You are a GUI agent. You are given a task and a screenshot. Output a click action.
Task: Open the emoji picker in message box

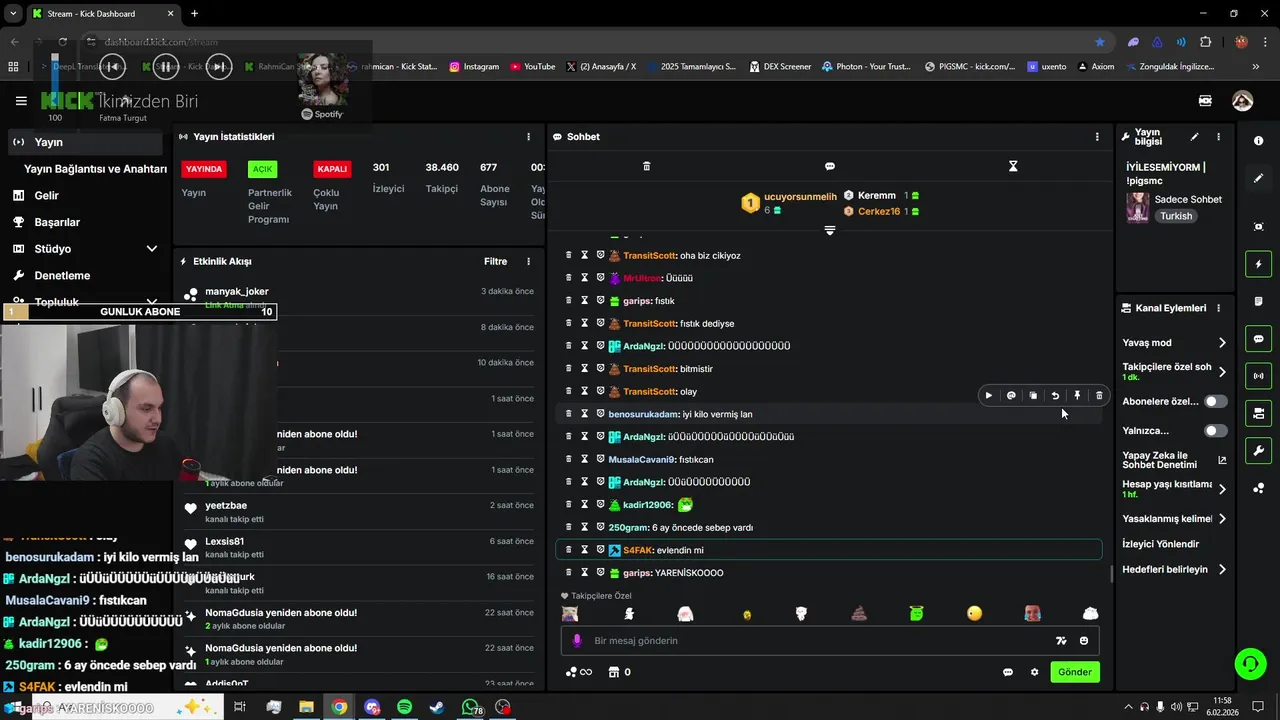click(x=1084, y=641)
